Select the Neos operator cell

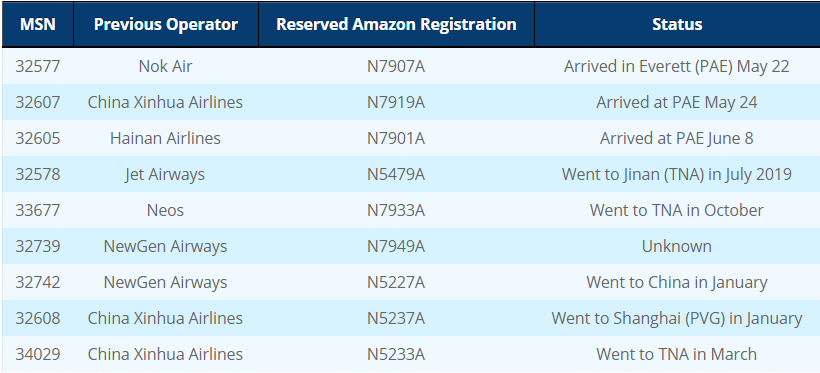click(x=166, y=210)
